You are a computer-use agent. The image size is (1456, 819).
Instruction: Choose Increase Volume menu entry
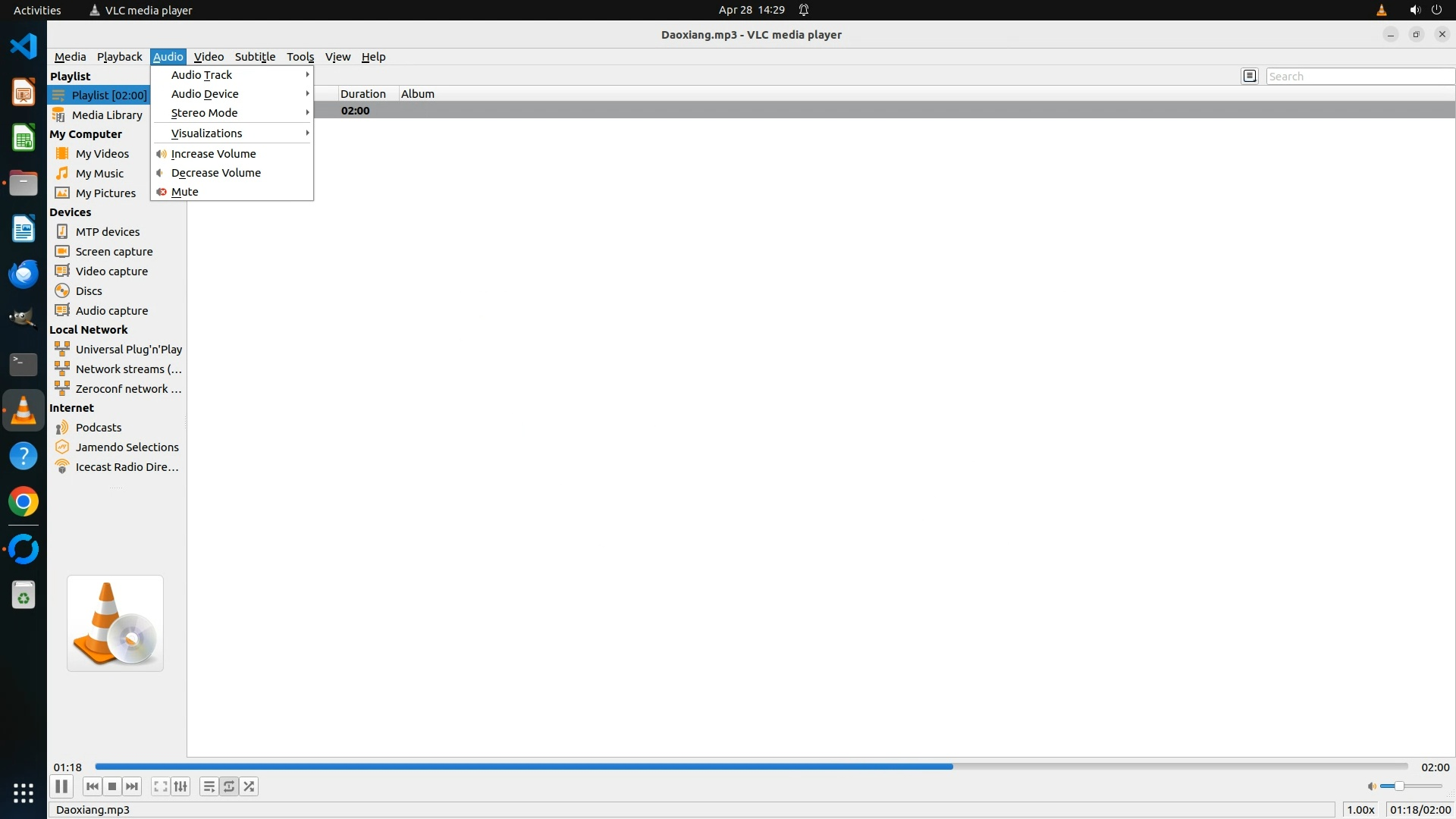coord(214,153)
